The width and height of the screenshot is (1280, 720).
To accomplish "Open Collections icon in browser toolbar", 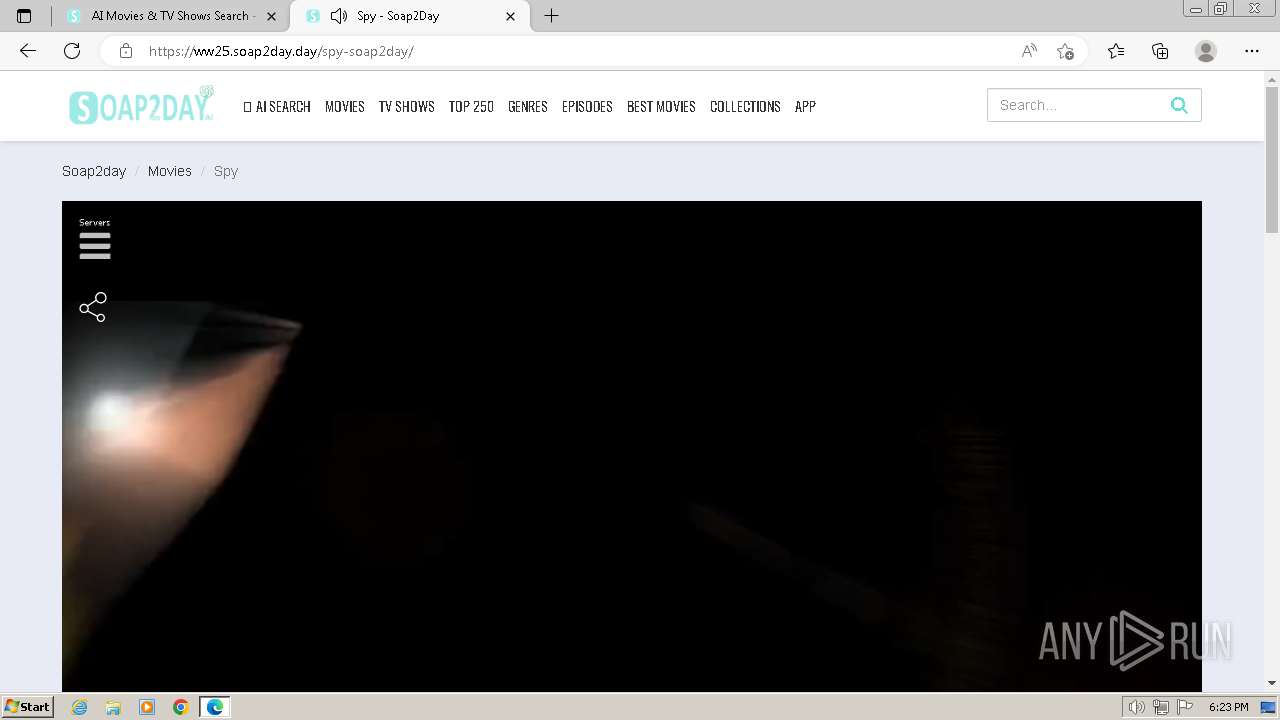I will (x=1160, y=51).
